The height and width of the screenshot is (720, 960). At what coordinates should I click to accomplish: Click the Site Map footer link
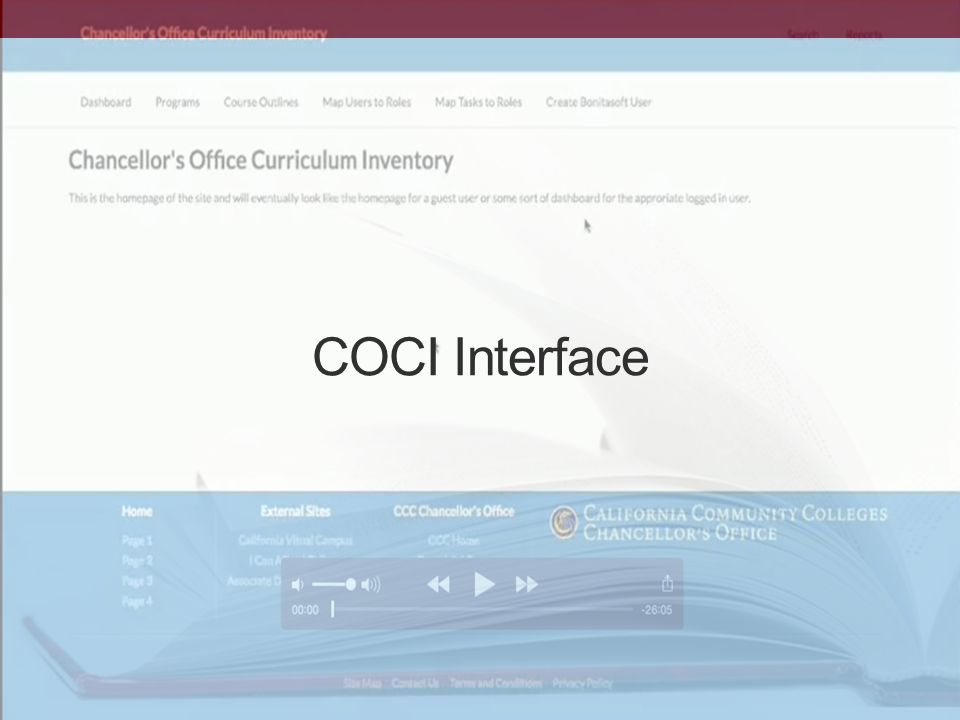coord(362,683)
